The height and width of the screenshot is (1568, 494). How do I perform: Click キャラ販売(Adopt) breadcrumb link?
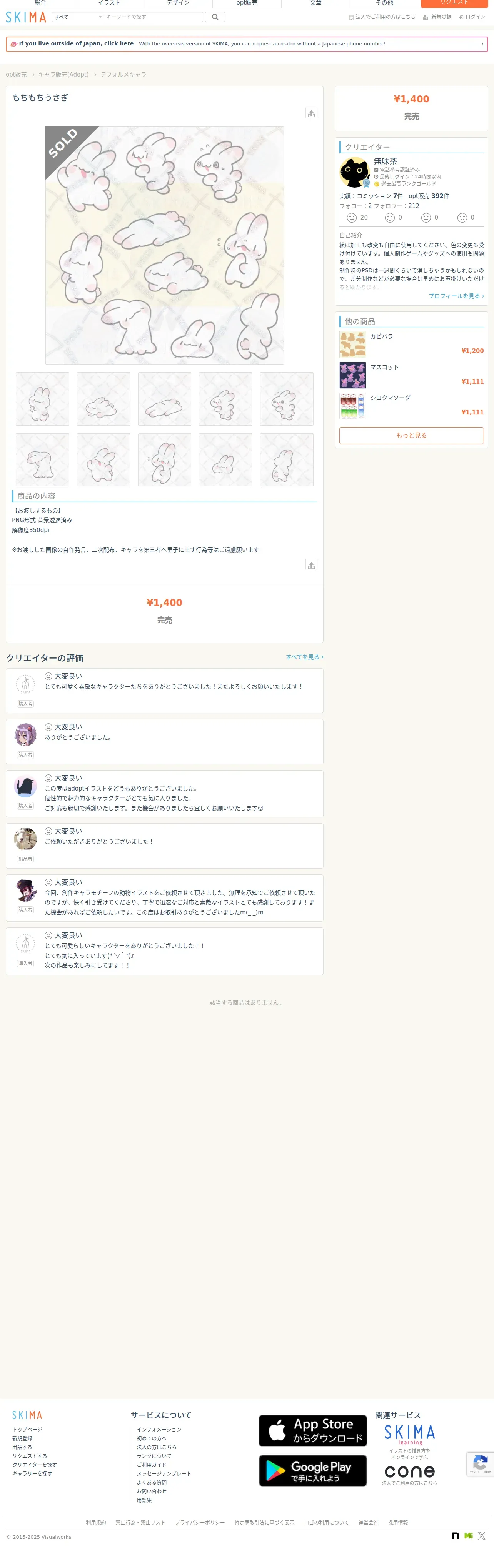pyautogui.click(x=63, y=74)
